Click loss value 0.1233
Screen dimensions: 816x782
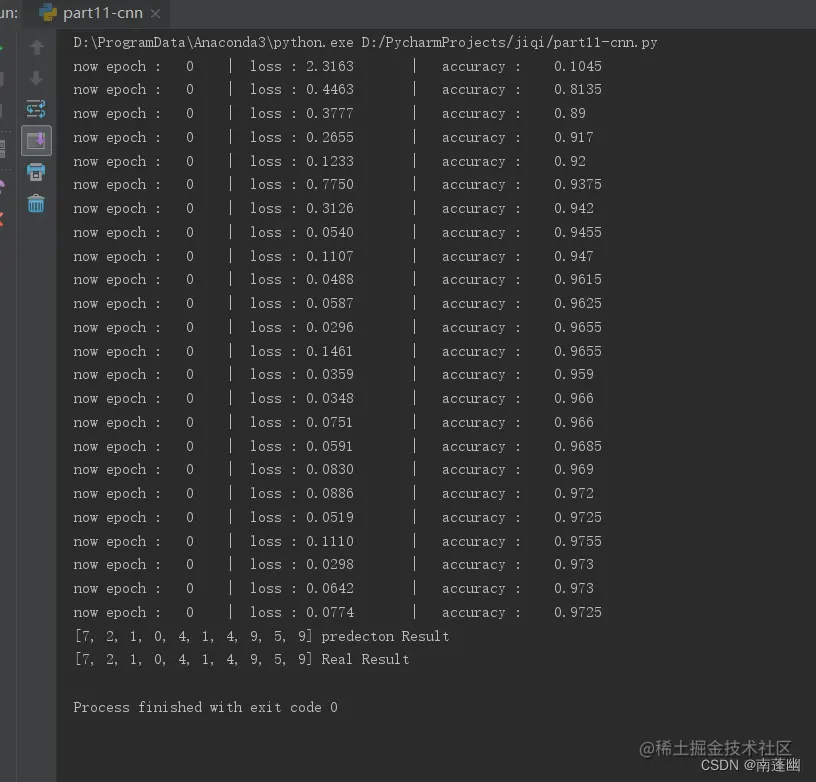click(x=330, y=161)
